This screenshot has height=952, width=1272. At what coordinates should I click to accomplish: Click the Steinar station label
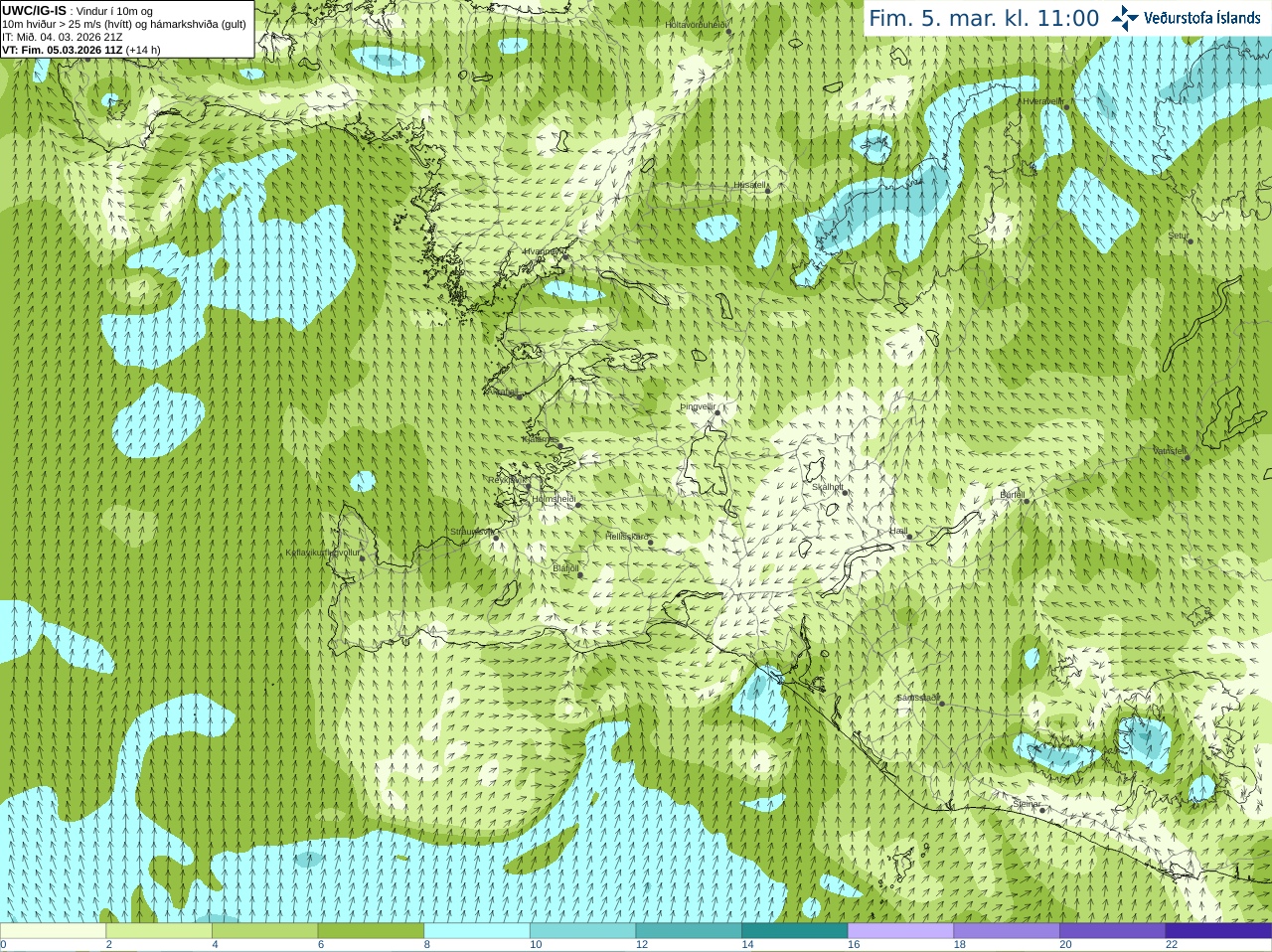tap(1027, 804)
